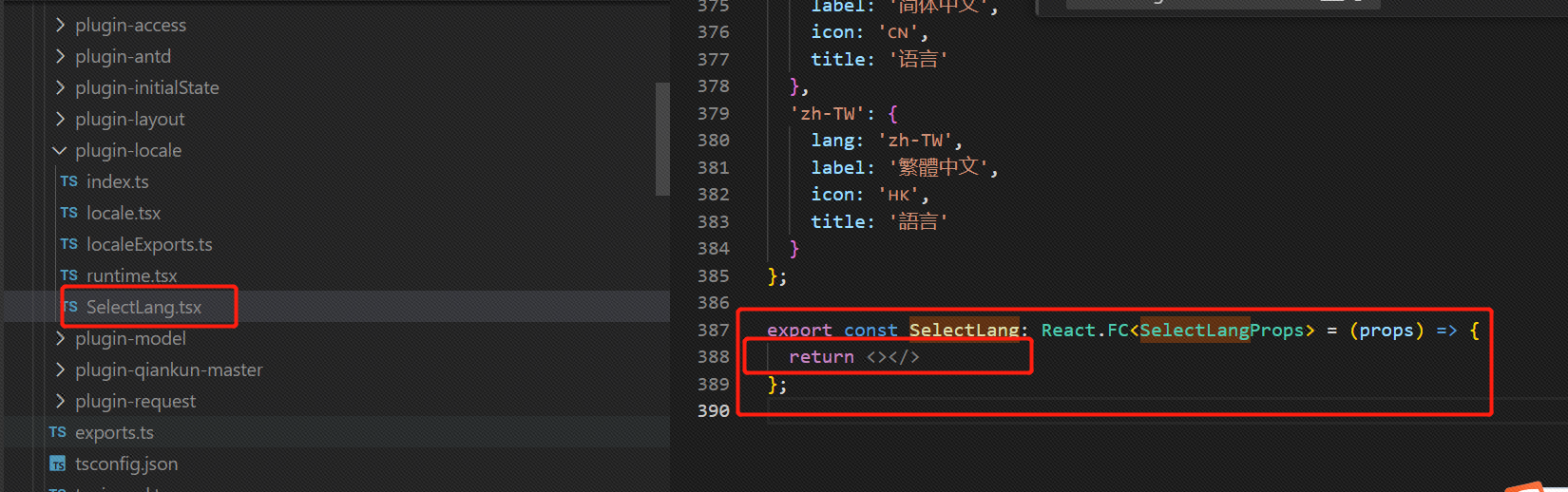Image resolution: width=1568 pixels, height=492 pixels.
Task: Click the tsconfig.json file icon
Action: [x=58, y=464]
